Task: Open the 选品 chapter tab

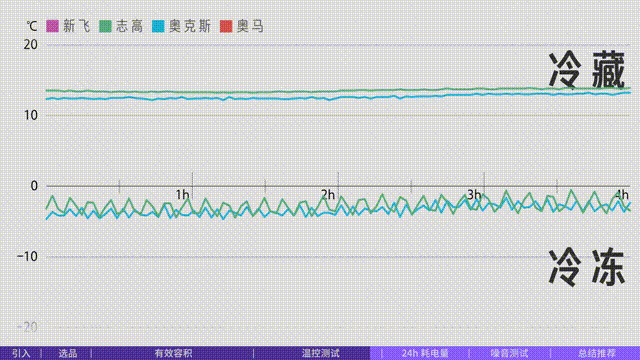Action: [x=67, y=353]
